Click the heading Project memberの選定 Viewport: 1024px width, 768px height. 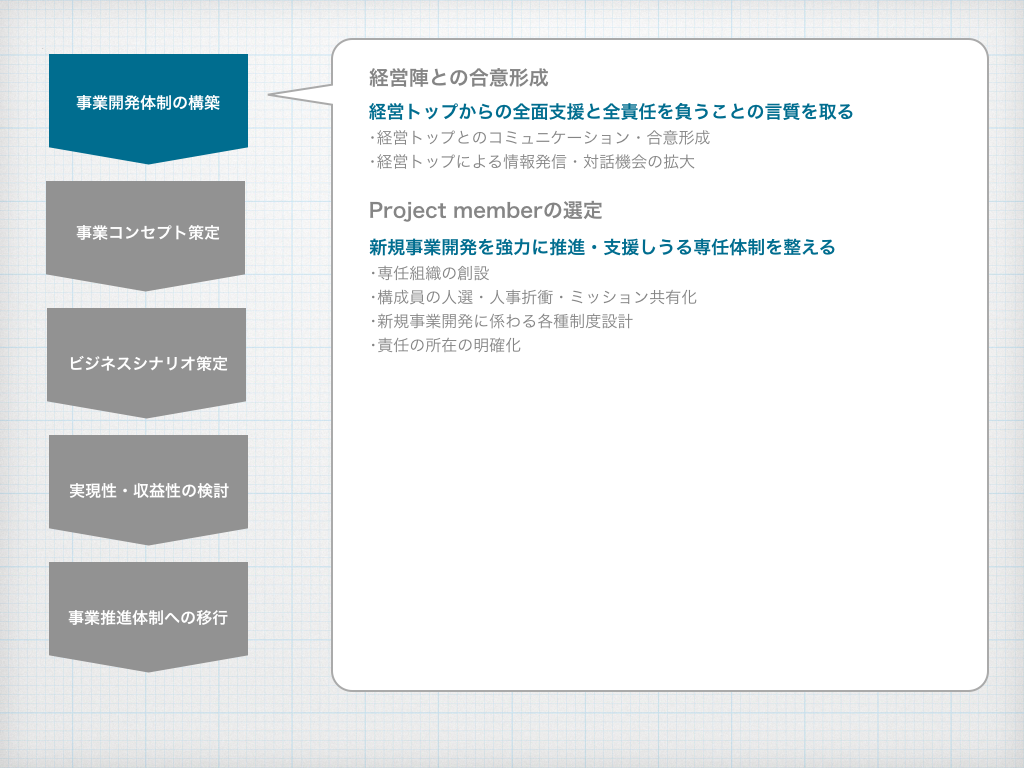click(486, 211)
